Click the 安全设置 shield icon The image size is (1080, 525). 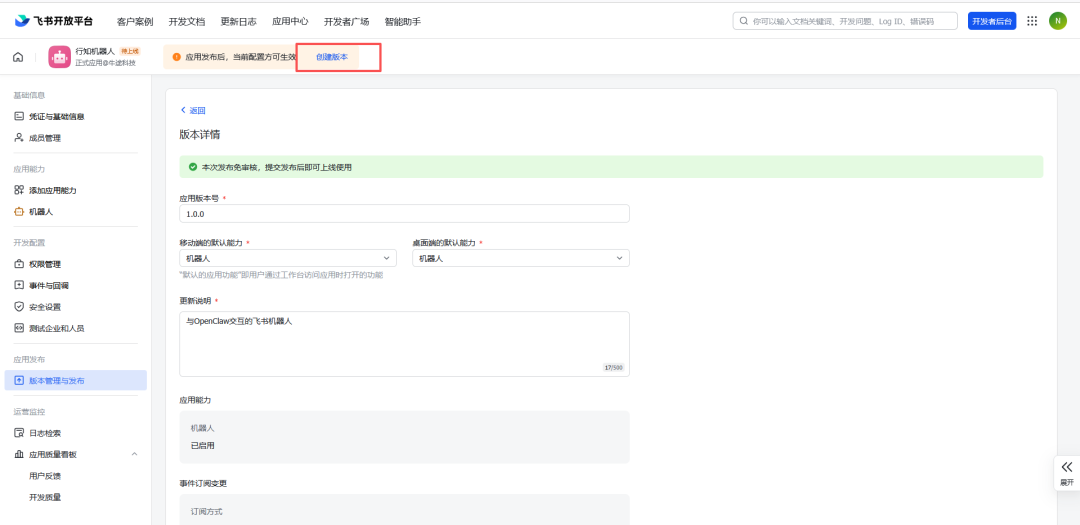pyautogui.click(x=19, y=307)
